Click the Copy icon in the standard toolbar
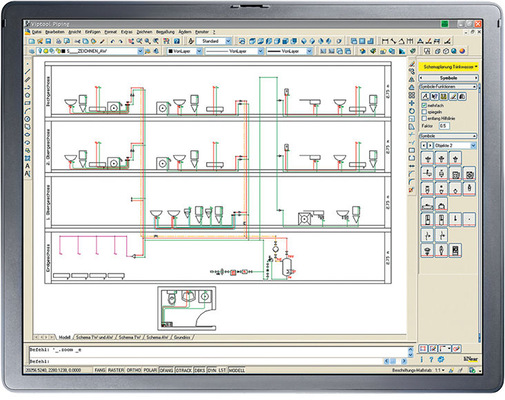Image resolution: width=505 pixels, height=400 pixels. [x=85, y=41]
